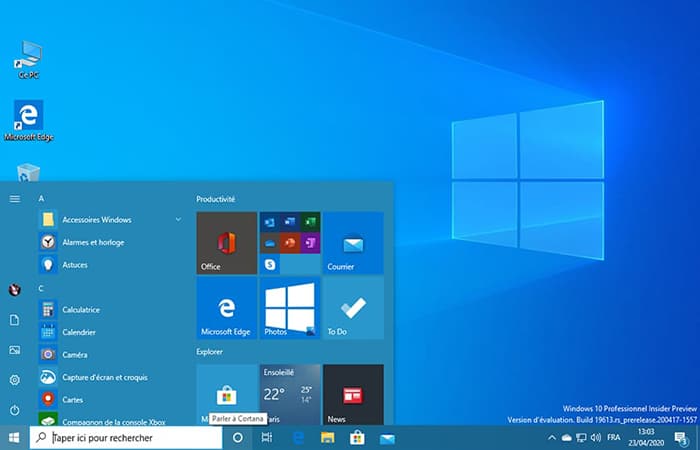Viewport: 700px width, 450px height.
Task: Open the clock showing 13:03
Action: [646, 438]
